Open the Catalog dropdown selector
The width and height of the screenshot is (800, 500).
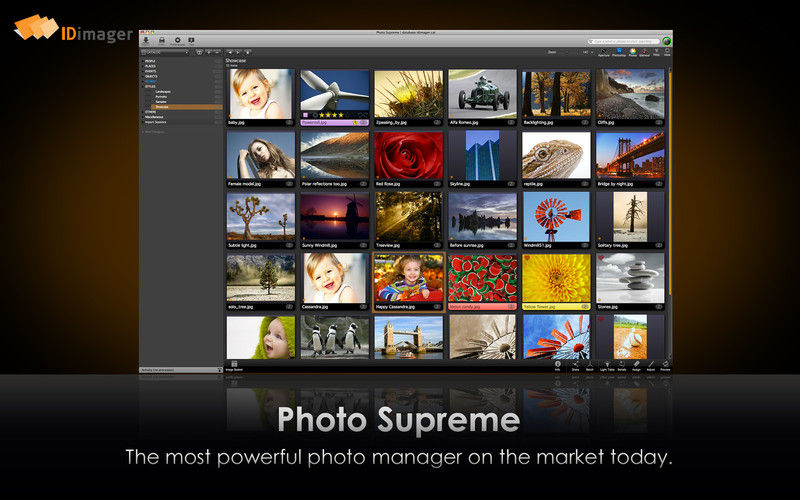tap(165, 53)
